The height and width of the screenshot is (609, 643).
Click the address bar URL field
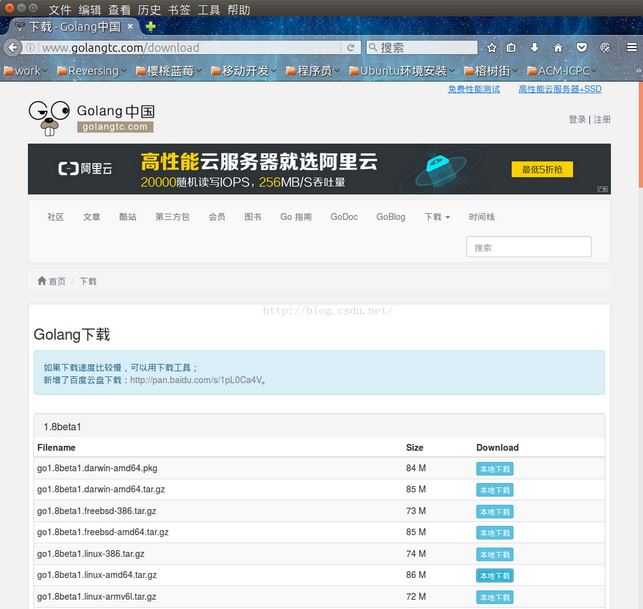click(189, 48)
